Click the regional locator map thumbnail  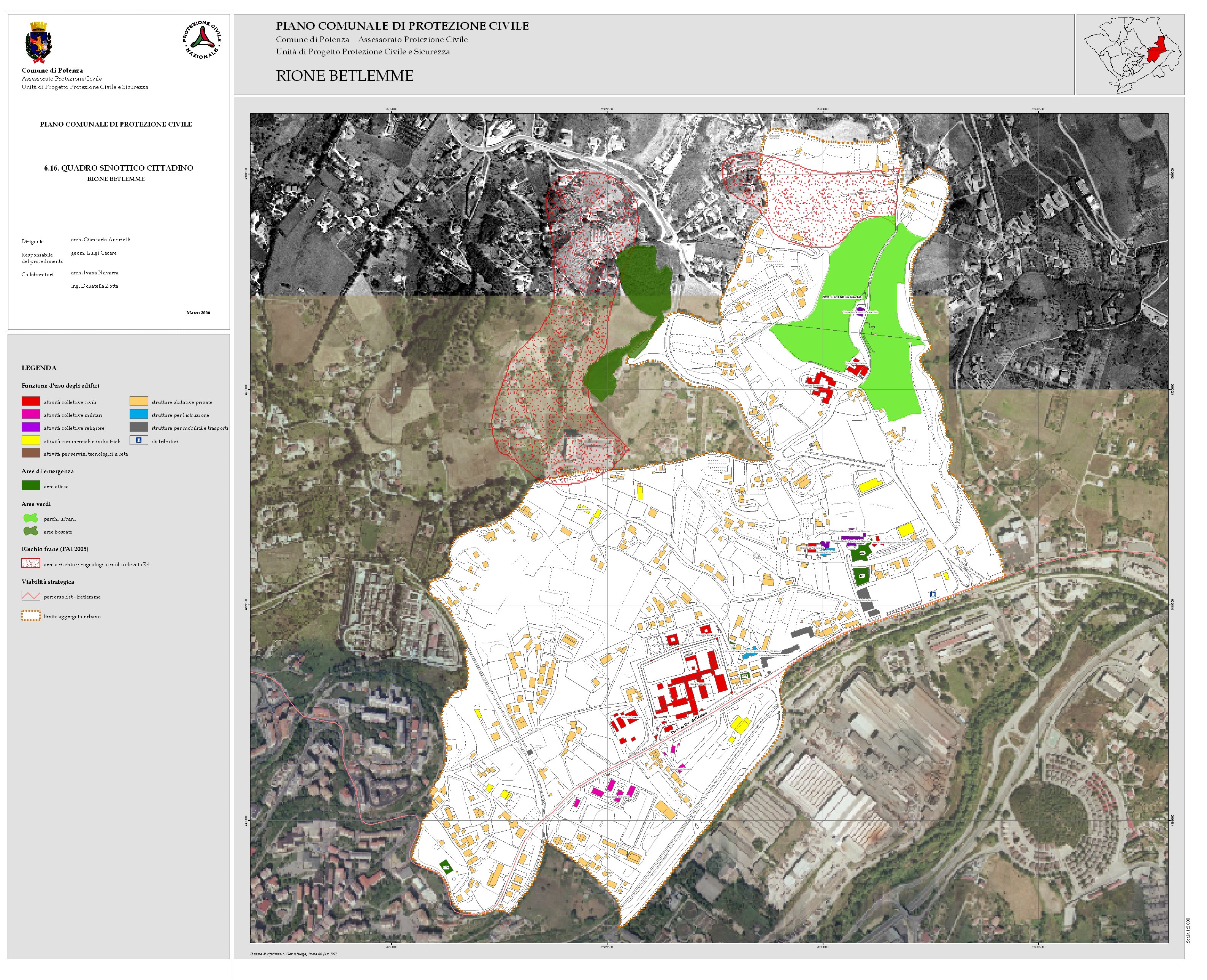coord(1129,55)
